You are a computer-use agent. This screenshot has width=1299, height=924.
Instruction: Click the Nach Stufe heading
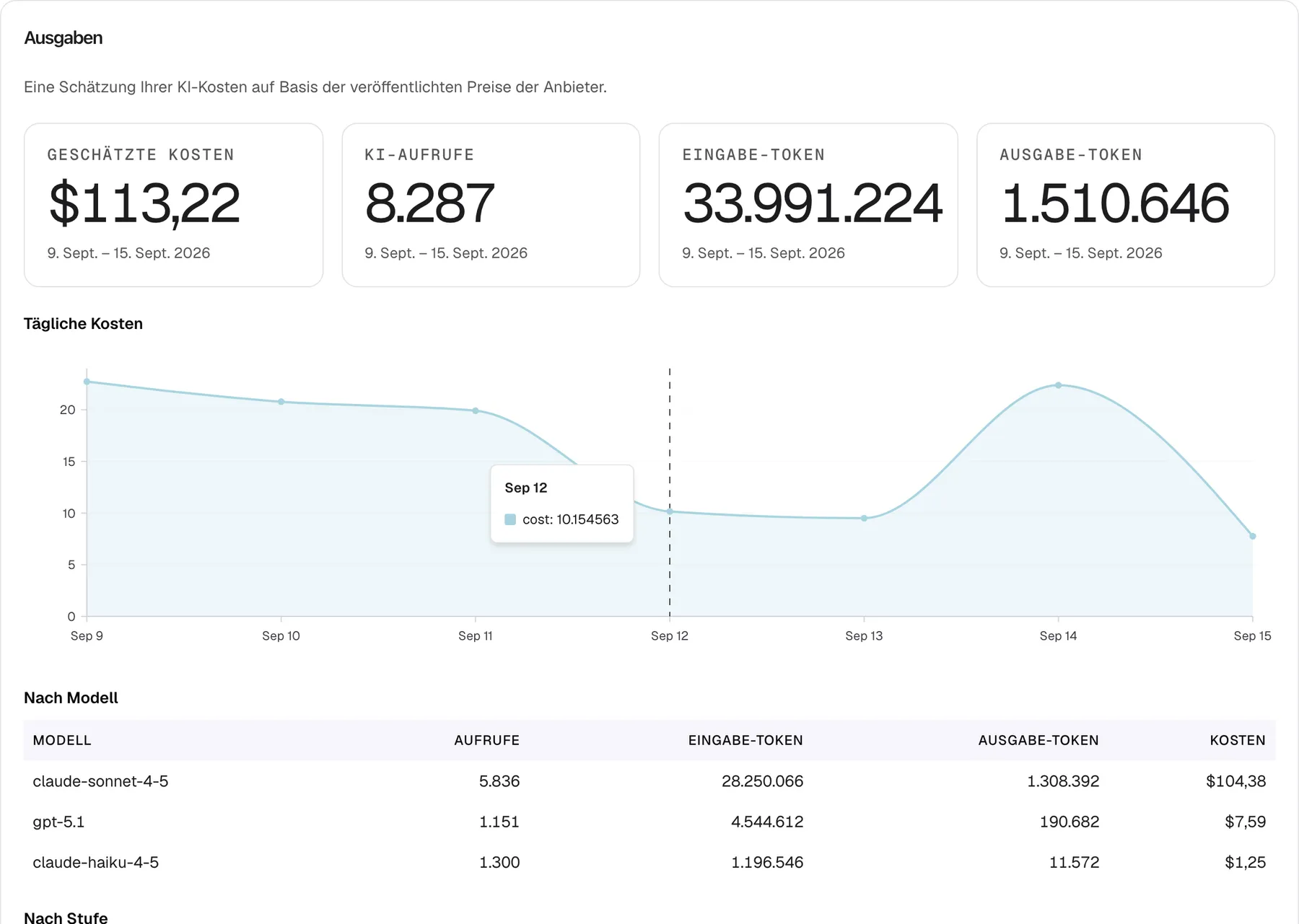tap(66, 917)
